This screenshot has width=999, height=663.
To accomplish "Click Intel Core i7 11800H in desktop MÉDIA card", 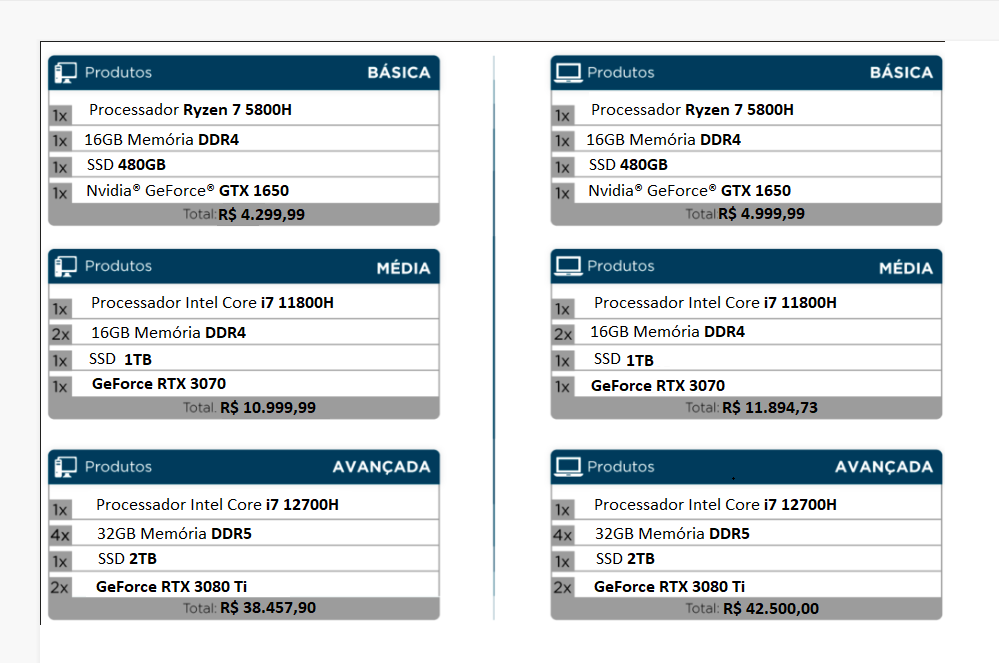I will [212, 303].
